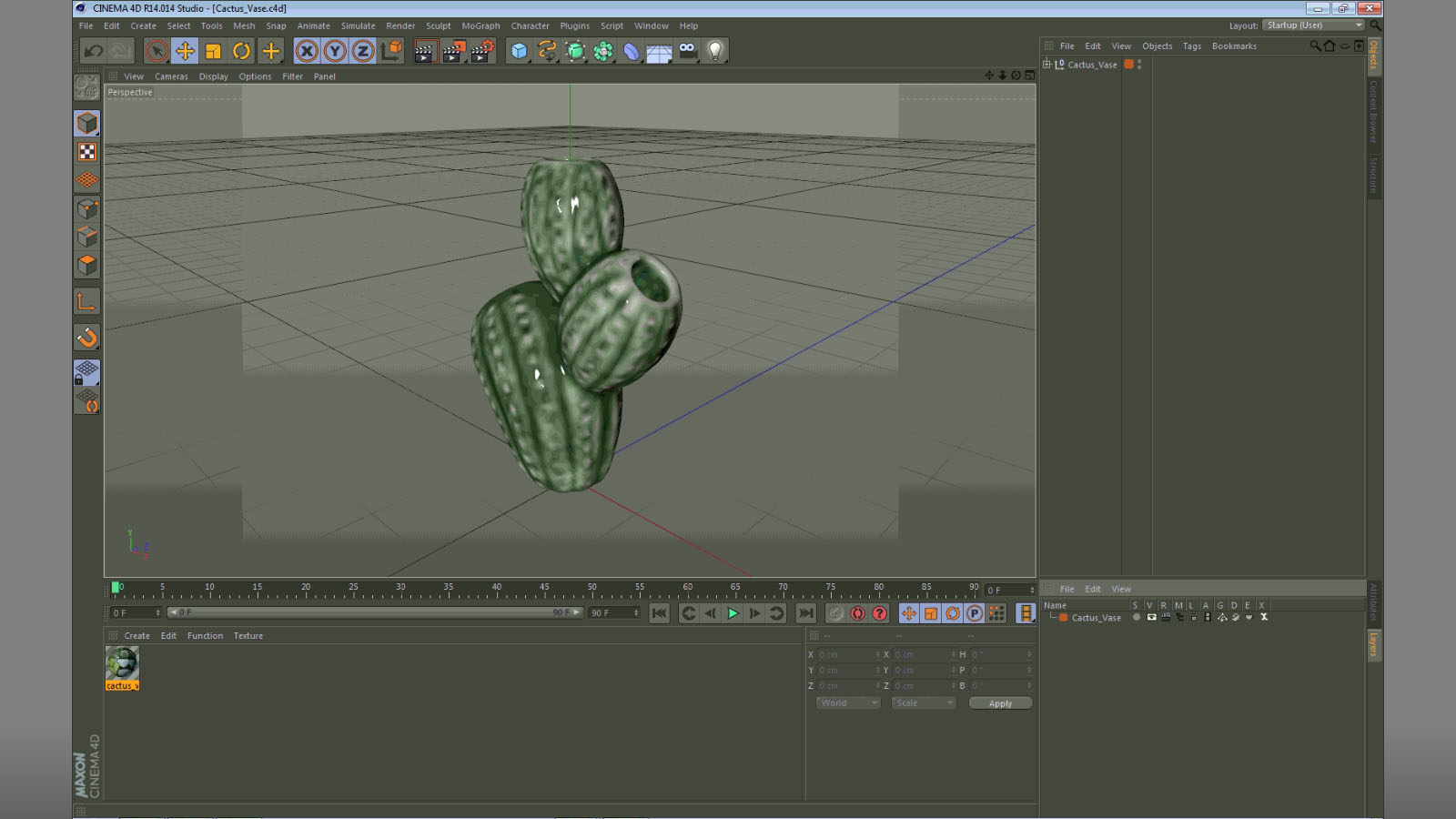Add a Cube primitive object

(519, 51)
